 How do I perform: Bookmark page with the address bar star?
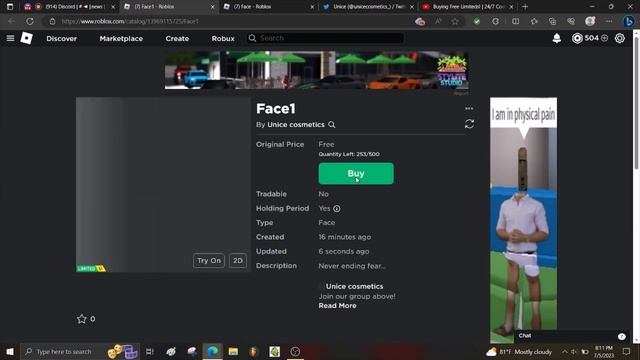pos(455,21)
